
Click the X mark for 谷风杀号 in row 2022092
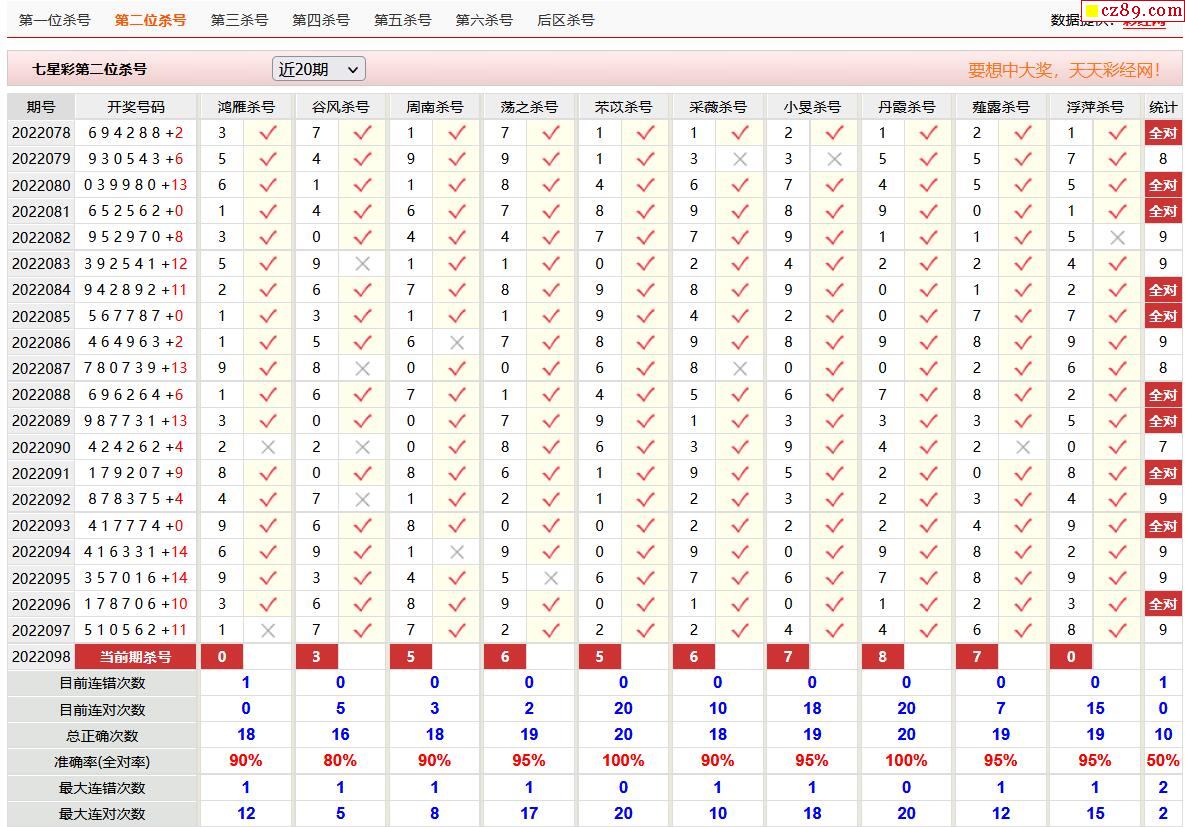pyautogui.click(x=363, y=500)
